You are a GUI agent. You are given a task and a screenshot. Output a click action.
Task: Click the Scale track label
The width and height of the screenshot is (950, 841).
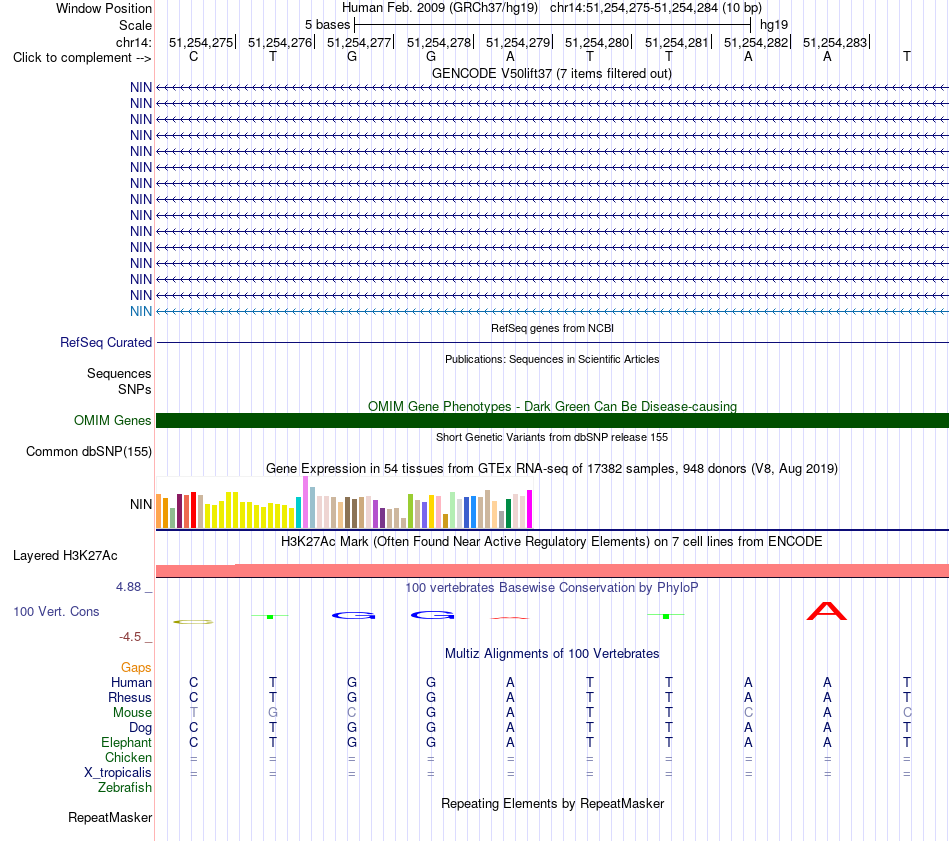pyautogui.click(x=135, y=25)
